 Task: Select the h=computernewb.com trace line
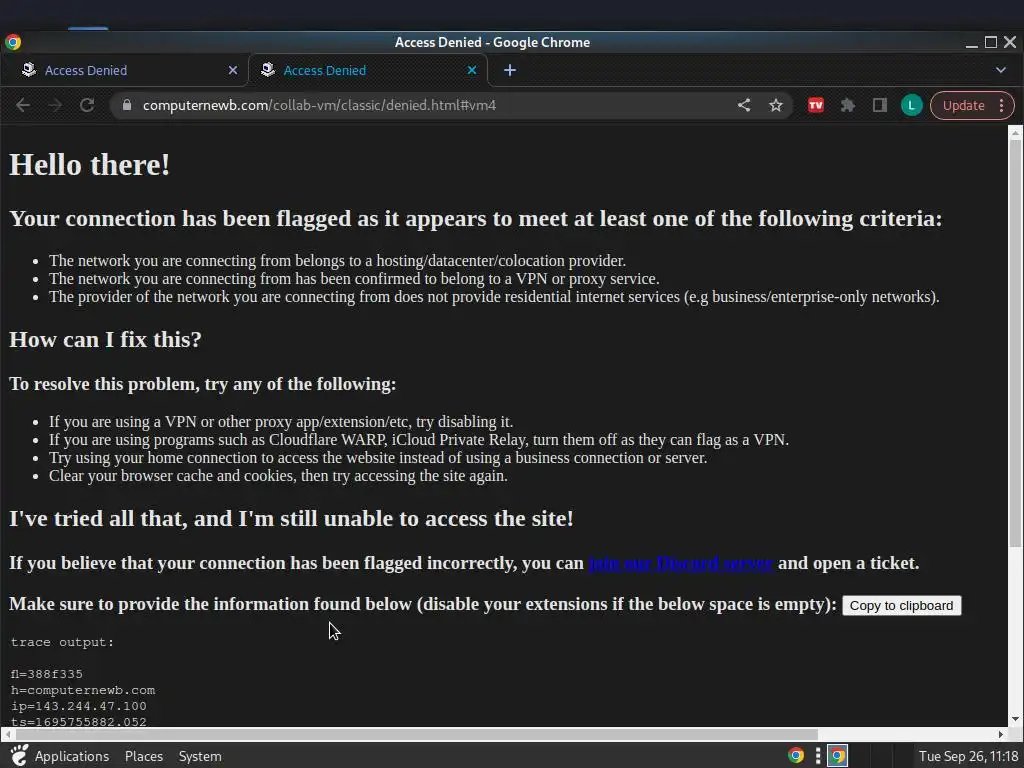[x=83, y=690]
